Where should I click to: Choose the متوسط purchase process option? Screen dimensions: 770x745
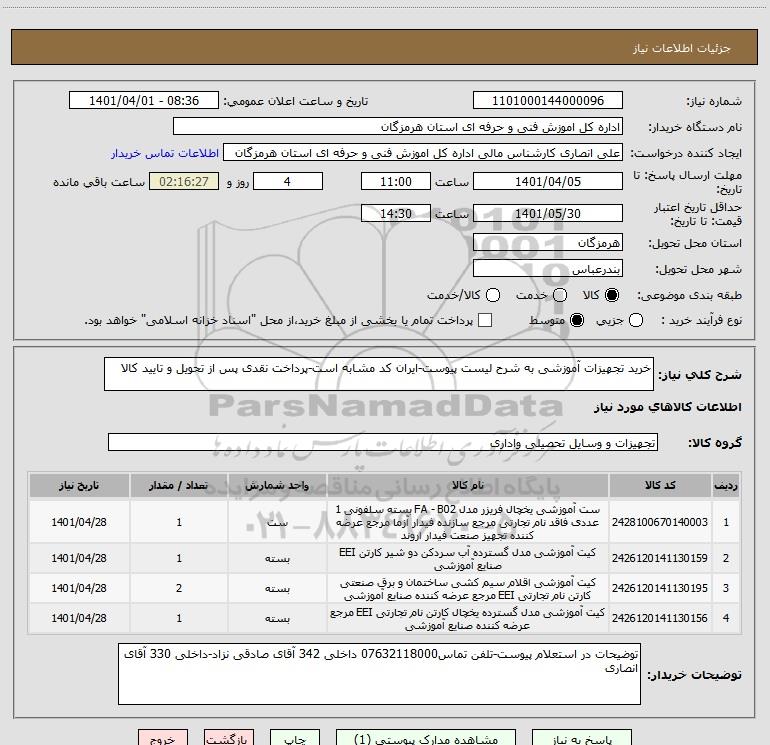point(577,321)
